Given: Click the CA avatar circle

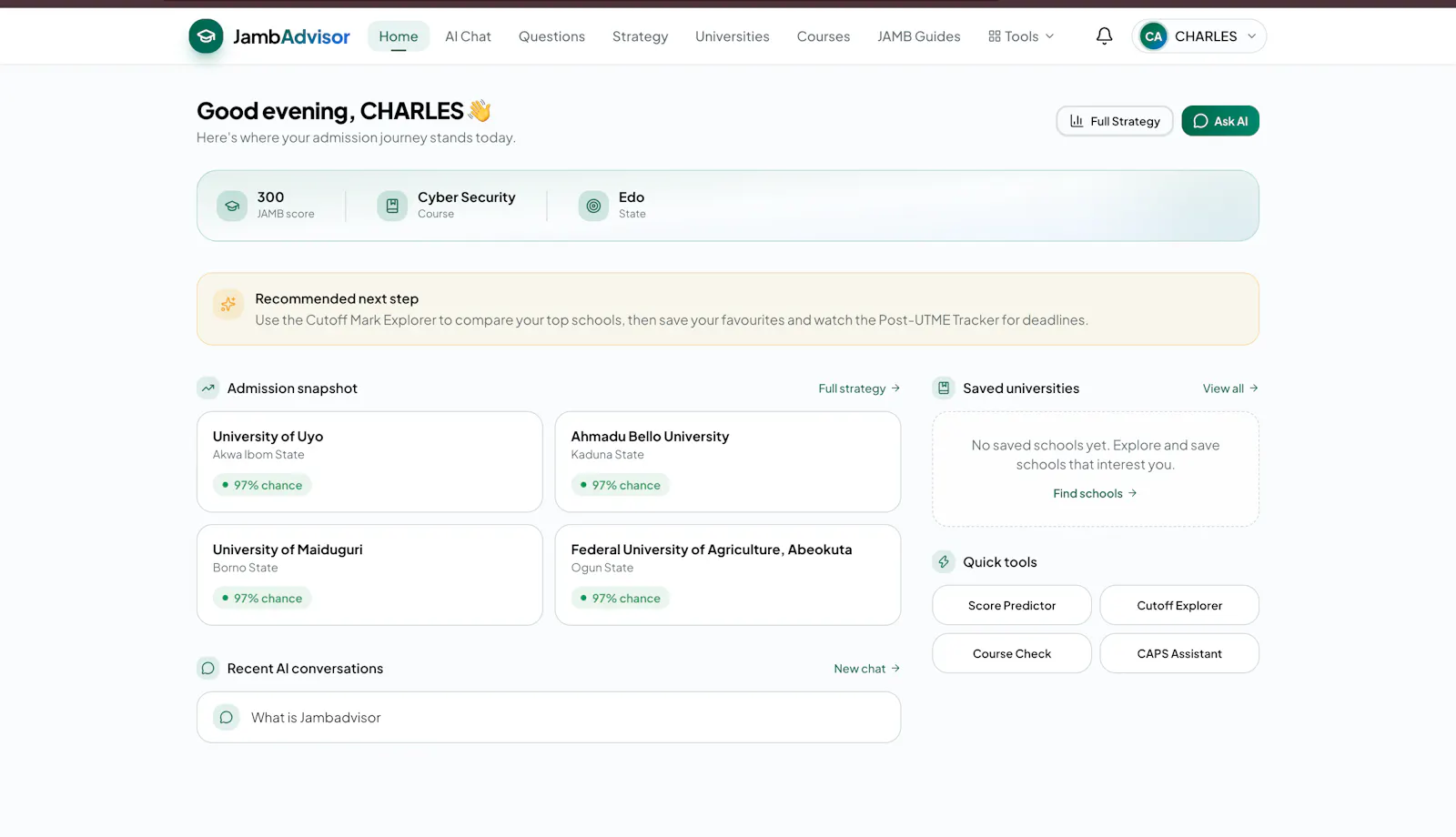Looking at the screenshot, I should [1154, 36].
